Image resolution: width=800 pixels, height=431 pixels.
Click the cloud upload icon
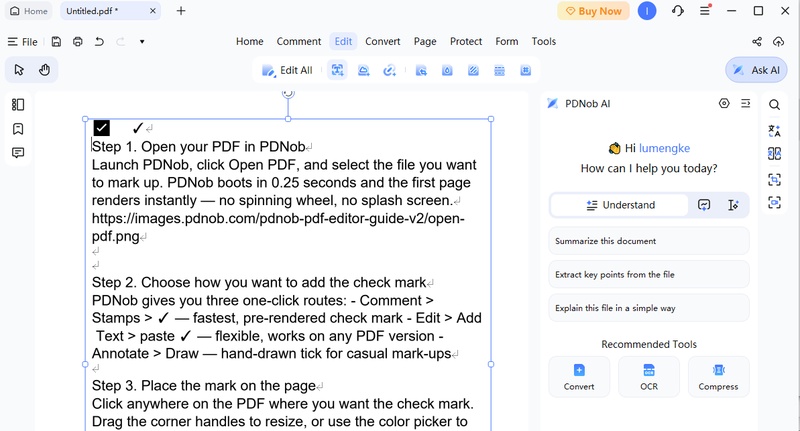[x=778, y=41]
